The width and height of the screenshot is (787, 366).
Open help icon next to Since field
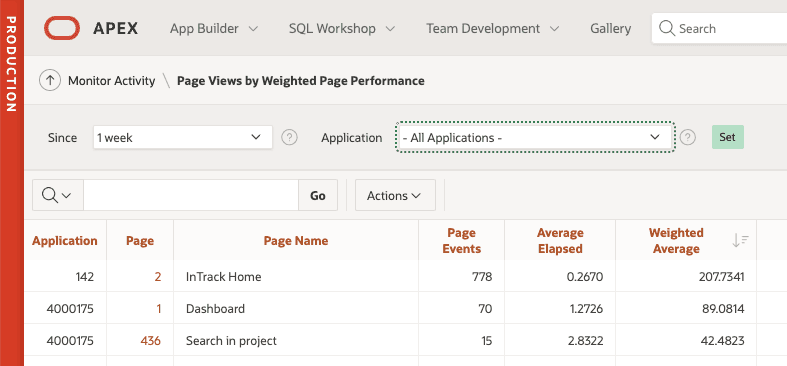(x=289, y=137)
